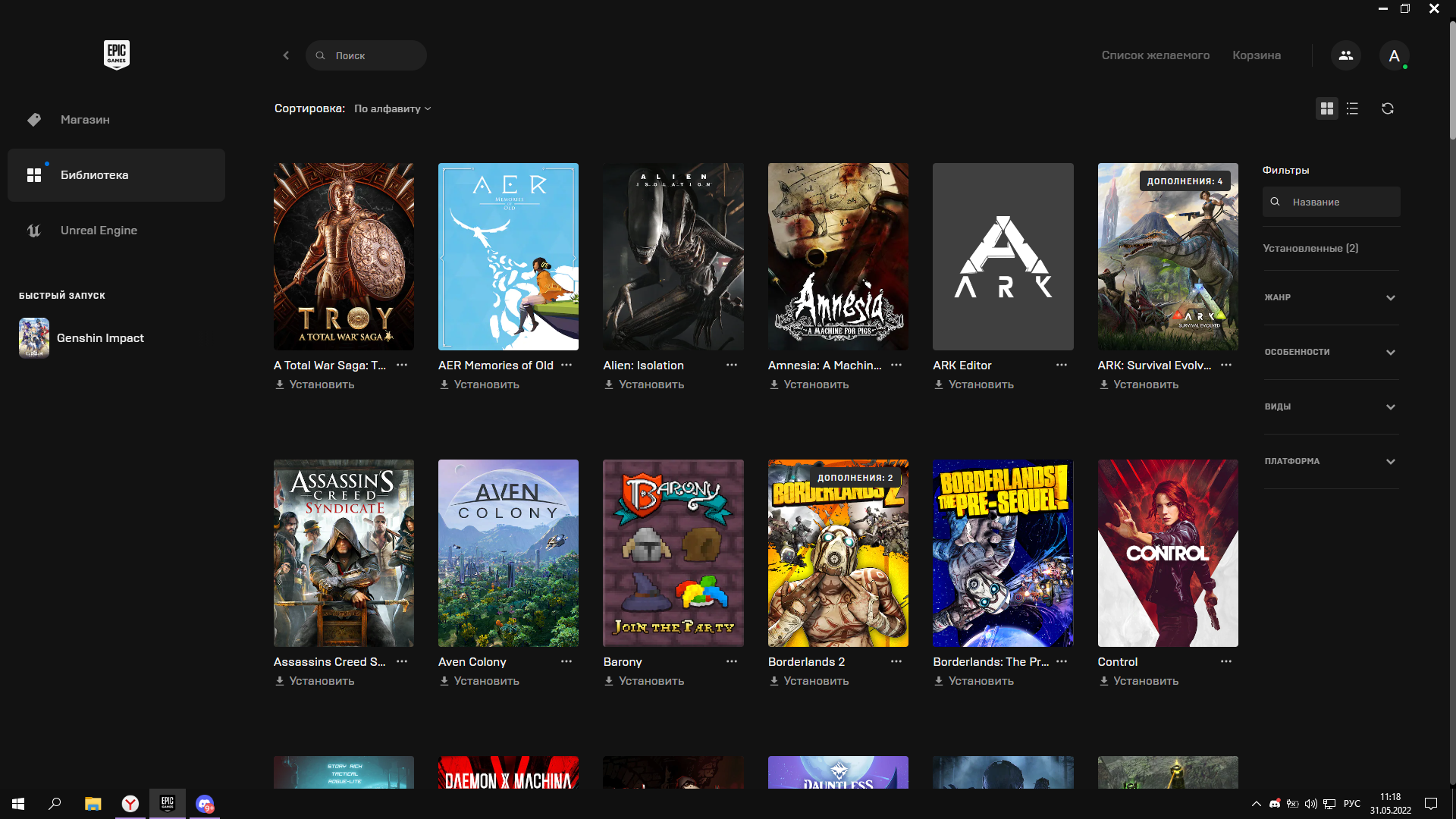Viewport: 1456px width, 819px height.
Task: Open options menu for Borderlands 2
Action: (896, 661)
